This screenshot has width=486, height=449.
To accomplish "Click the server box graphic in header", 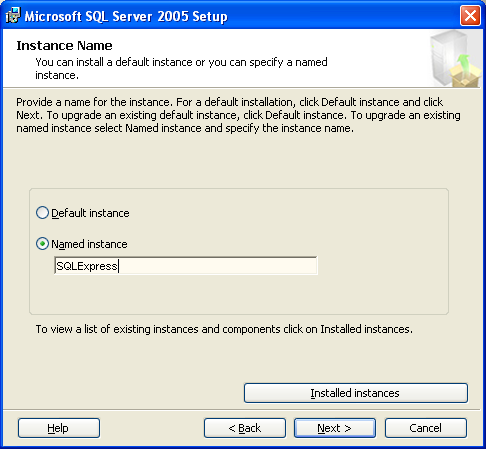I will pos(455,59).
